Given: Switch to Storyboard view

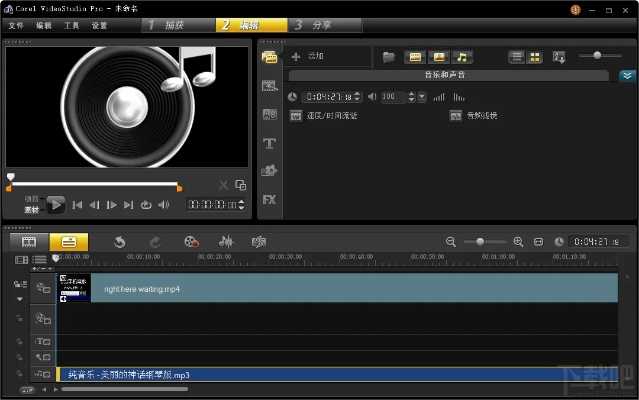Looking at the screenshot, I should coord(29,242).
